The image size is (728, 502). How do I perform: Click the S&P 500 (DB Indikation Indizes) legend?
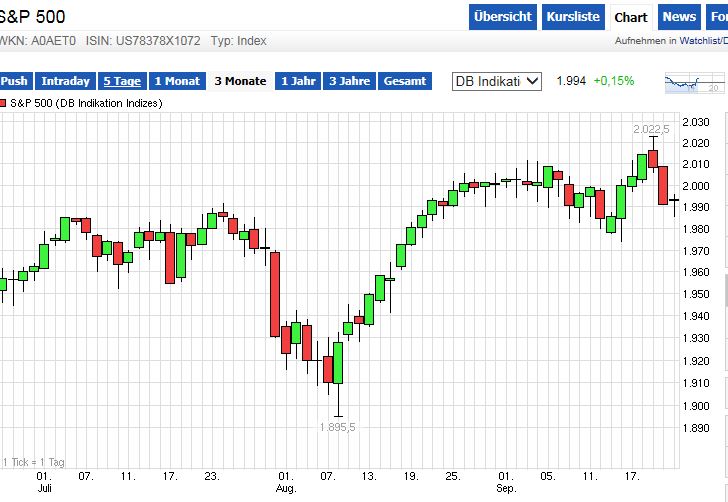click(86, 103)
